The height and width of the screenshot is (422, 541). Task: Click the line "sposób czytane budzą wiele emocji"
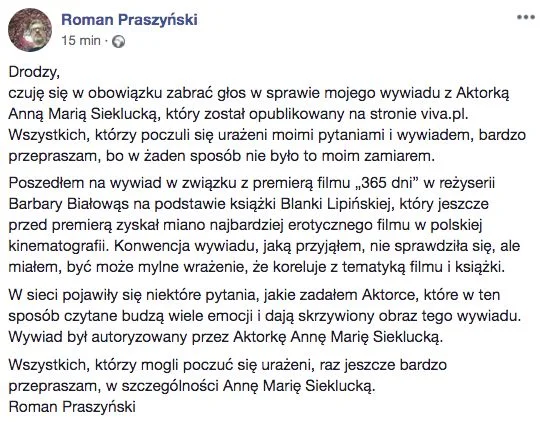tap(265, 316)
